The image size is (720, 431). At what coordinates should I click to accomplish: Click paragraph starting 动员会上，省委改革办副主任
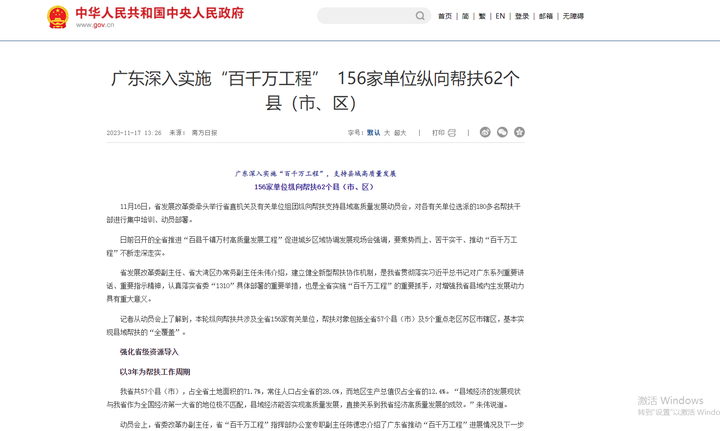pyautogui.click(x=322, y=425)
